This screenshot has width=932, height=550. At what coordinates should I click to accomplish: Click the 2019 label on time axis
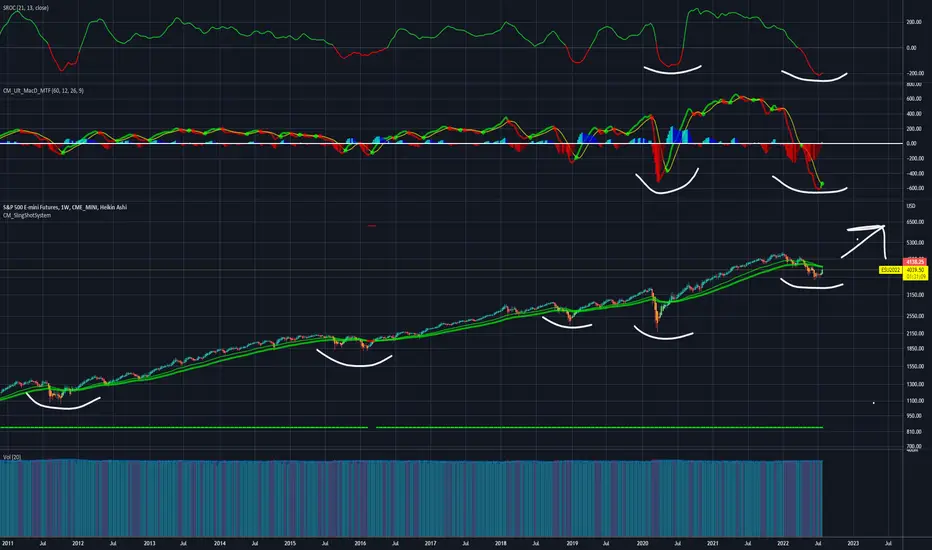572,543
